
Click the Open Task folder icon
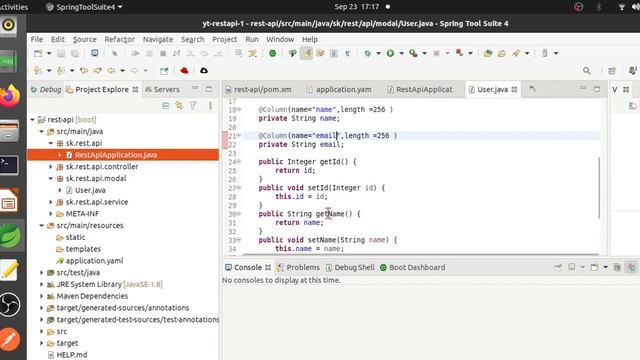click(502, 53)
